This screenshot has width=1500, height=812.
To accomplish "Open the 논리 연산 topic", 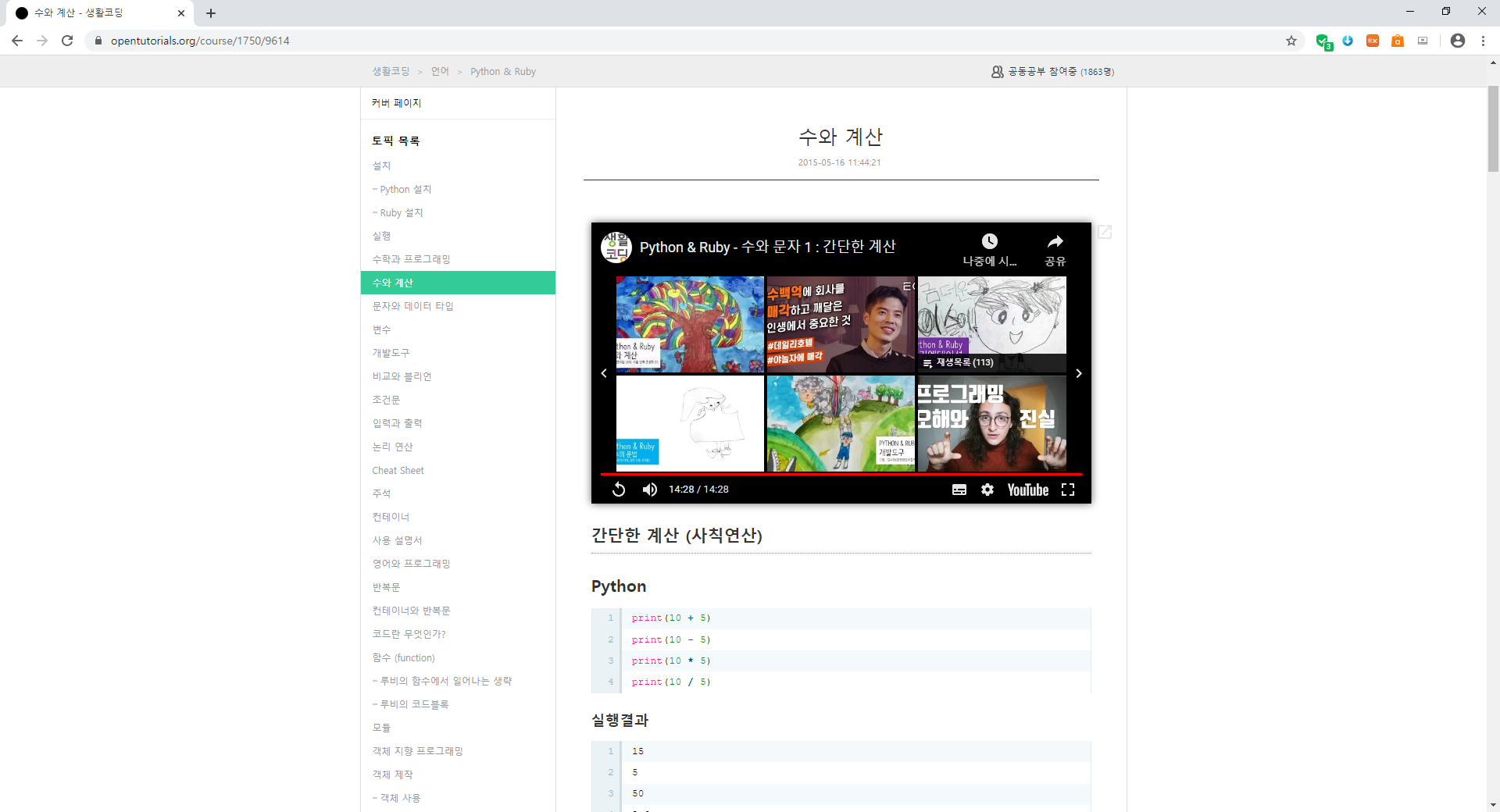I will coord(392,447).
